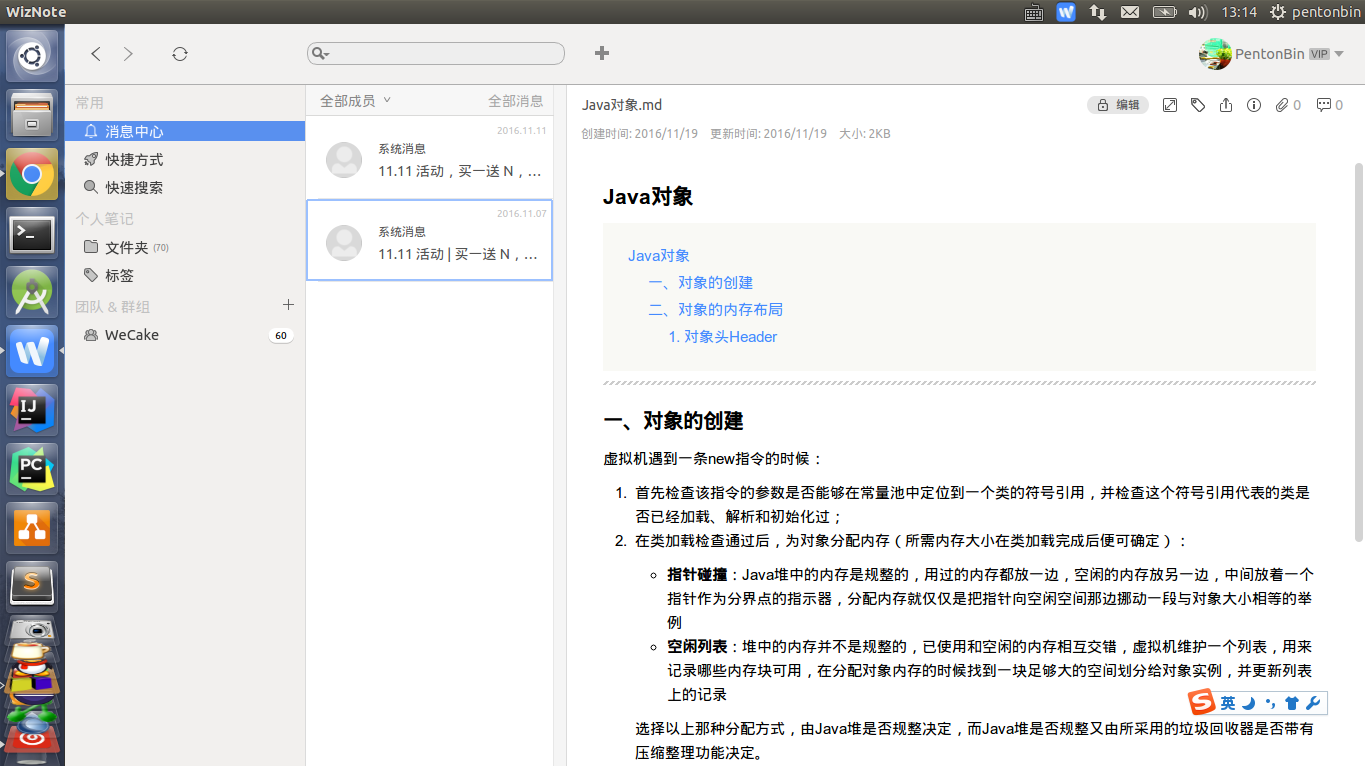Click the Sogou input method S logo
The width and height of the screenshot is (1365, 766).
[1202, 703]
